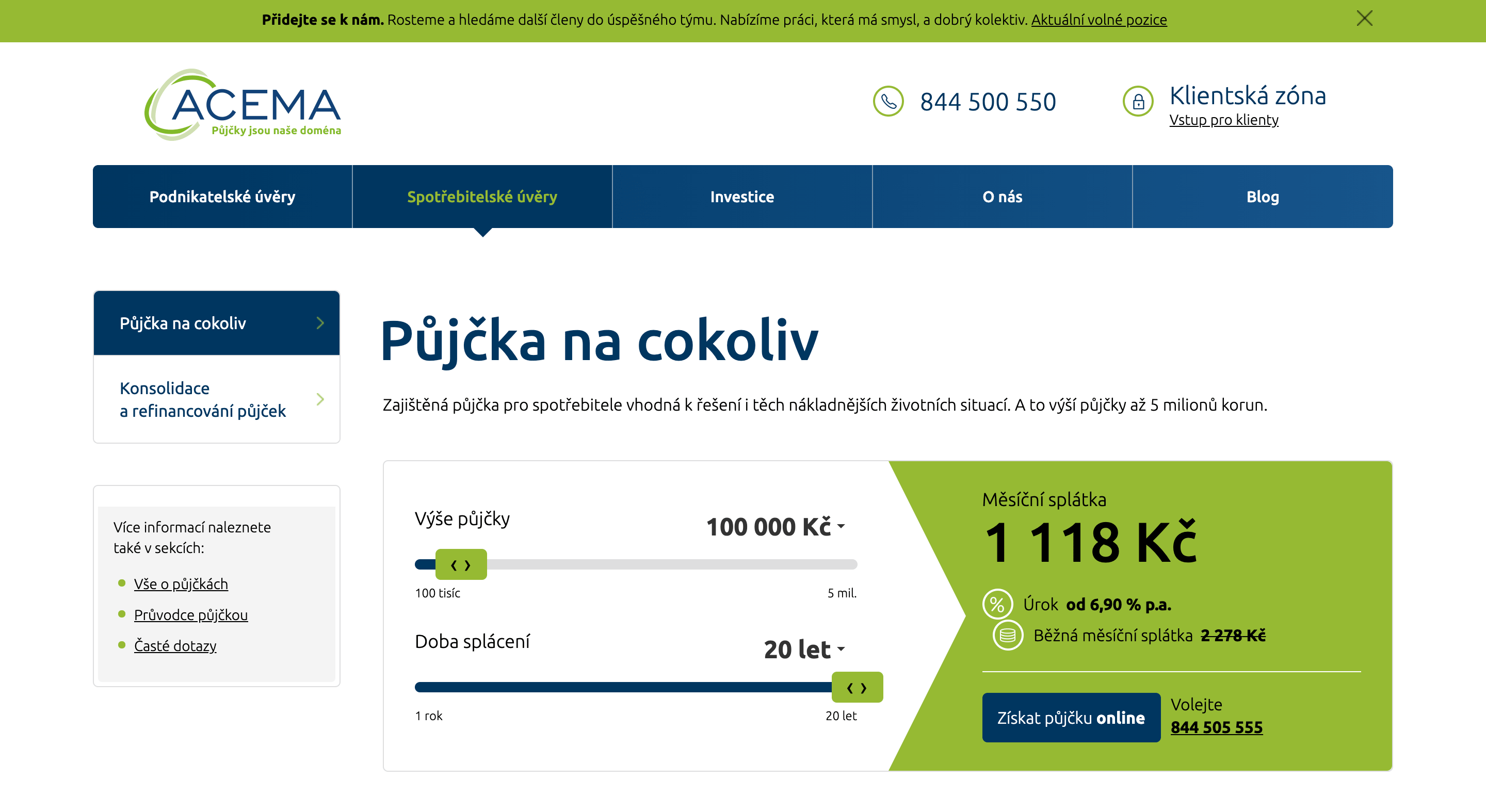Click the padlock Klientská zóna icon
This screenshot has width=1486, height=812.
[1138, 102]
